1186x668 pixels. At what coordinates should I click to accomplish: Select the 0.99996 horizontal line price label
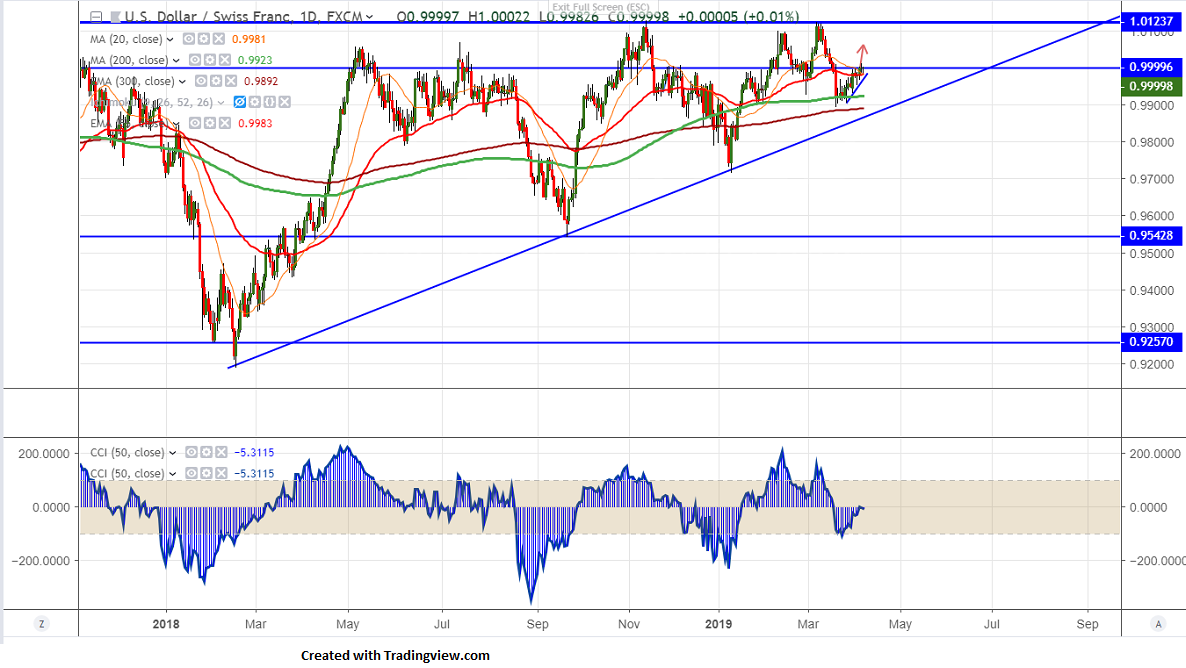point(1153,68)
